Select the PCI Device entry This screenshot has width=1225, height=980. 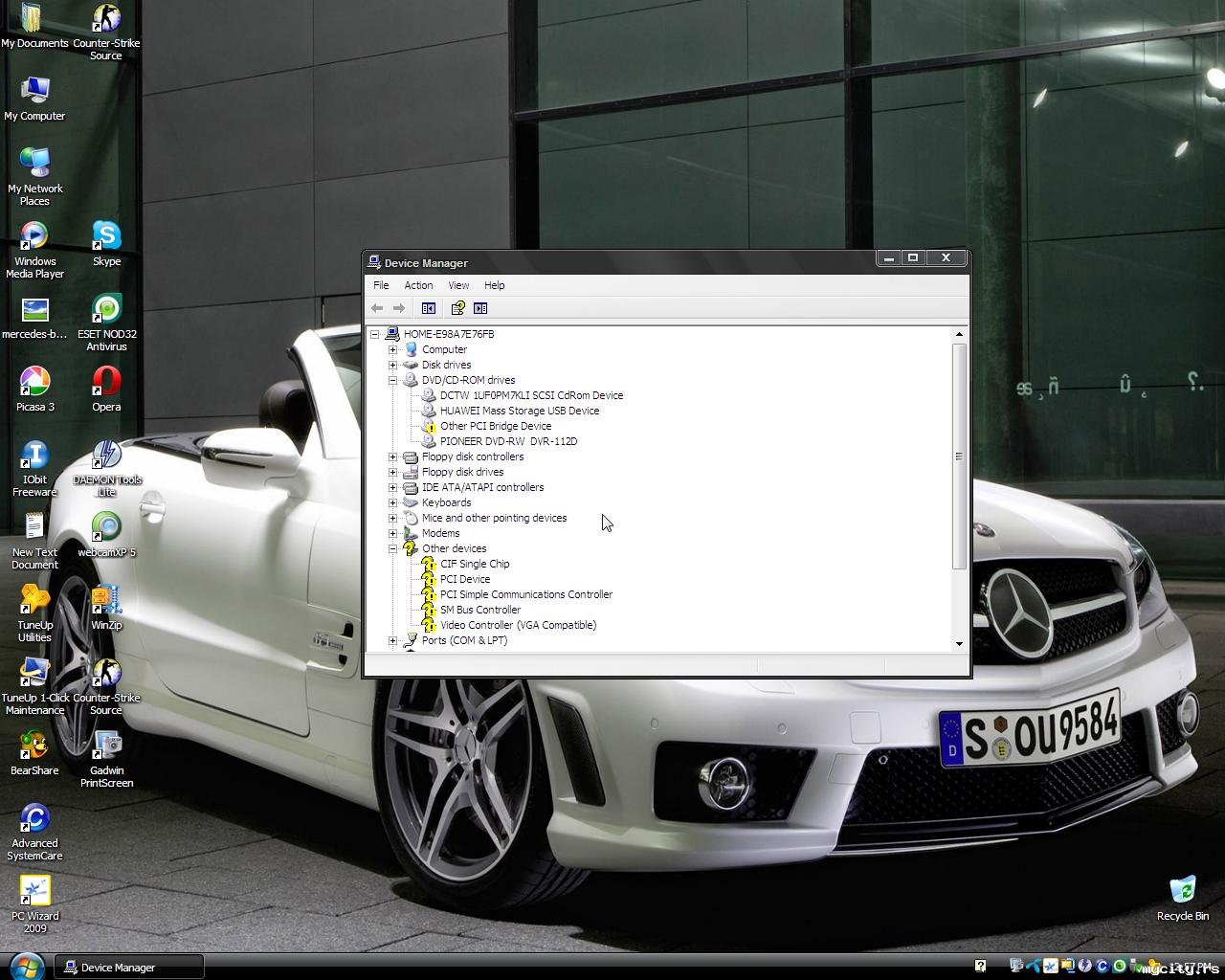tap(465, 579)
